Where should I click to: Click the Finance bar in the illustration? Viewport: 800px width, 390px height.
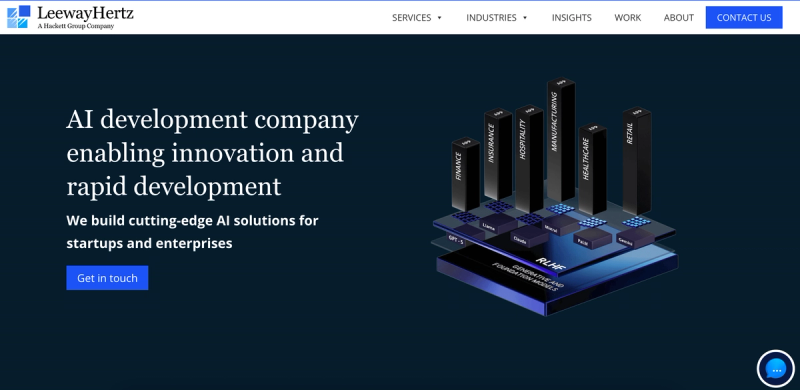[x=465, y=174]
